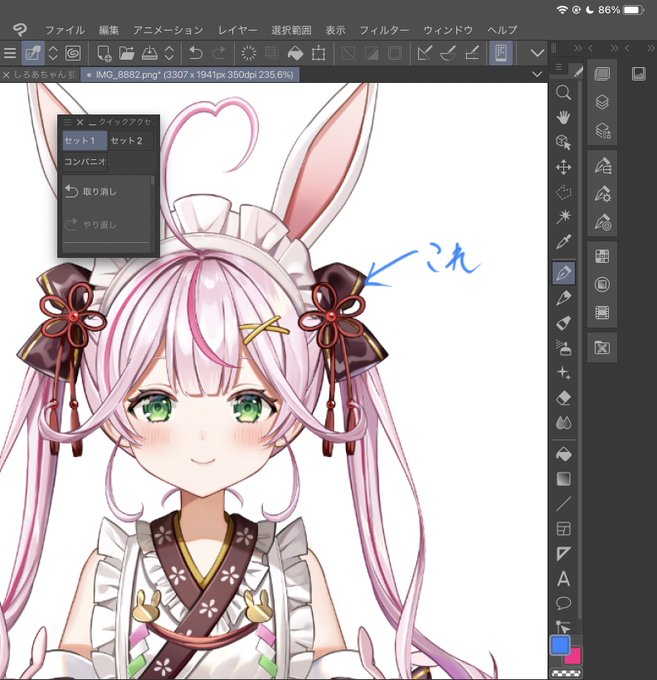
Task: Select the Fill bucket tool in the tool palette
Action: (x=563, y=454)
